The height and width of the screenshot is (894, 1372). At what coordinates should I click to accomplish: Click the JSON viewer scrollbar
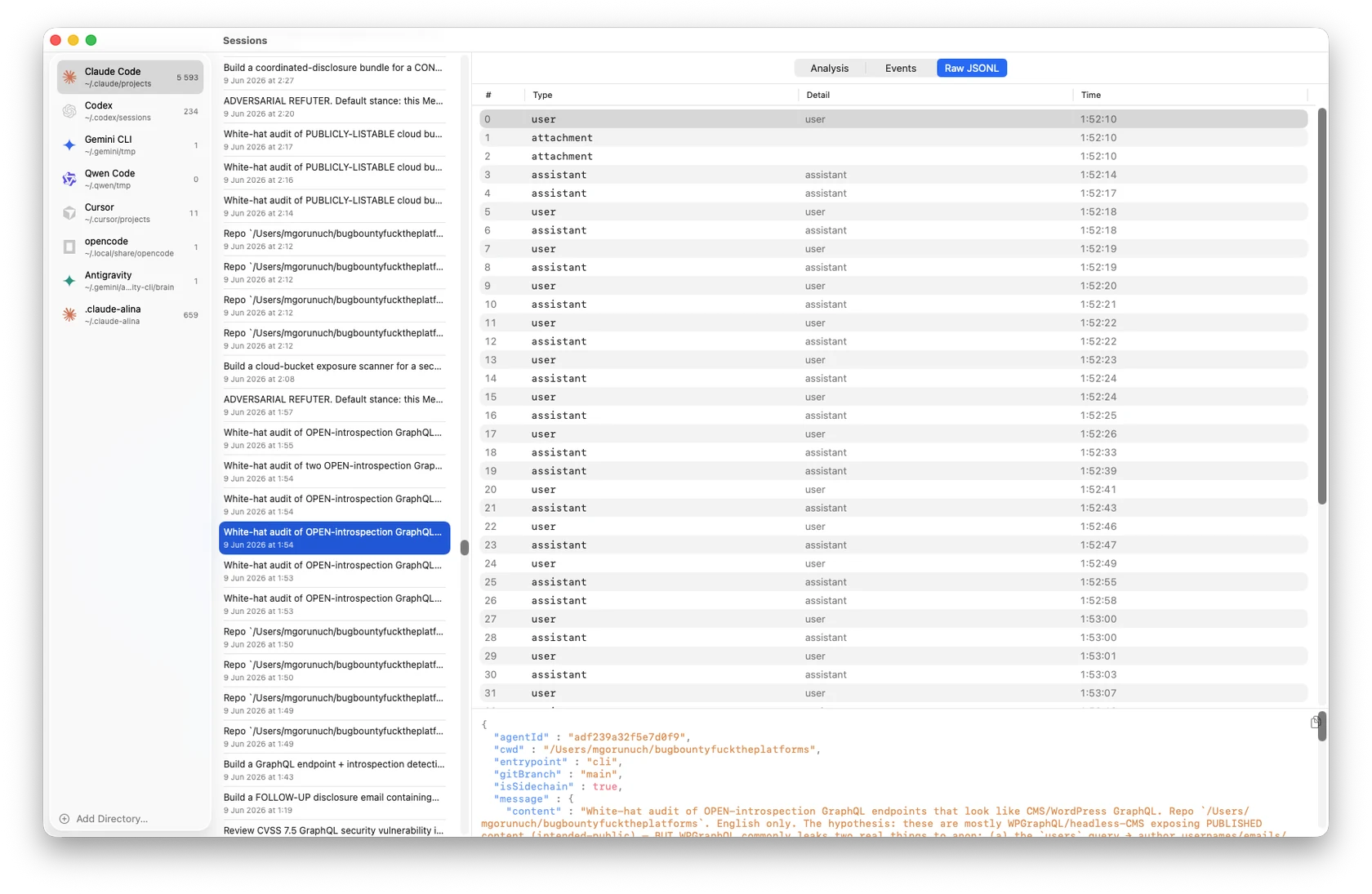click(1321, 726)
